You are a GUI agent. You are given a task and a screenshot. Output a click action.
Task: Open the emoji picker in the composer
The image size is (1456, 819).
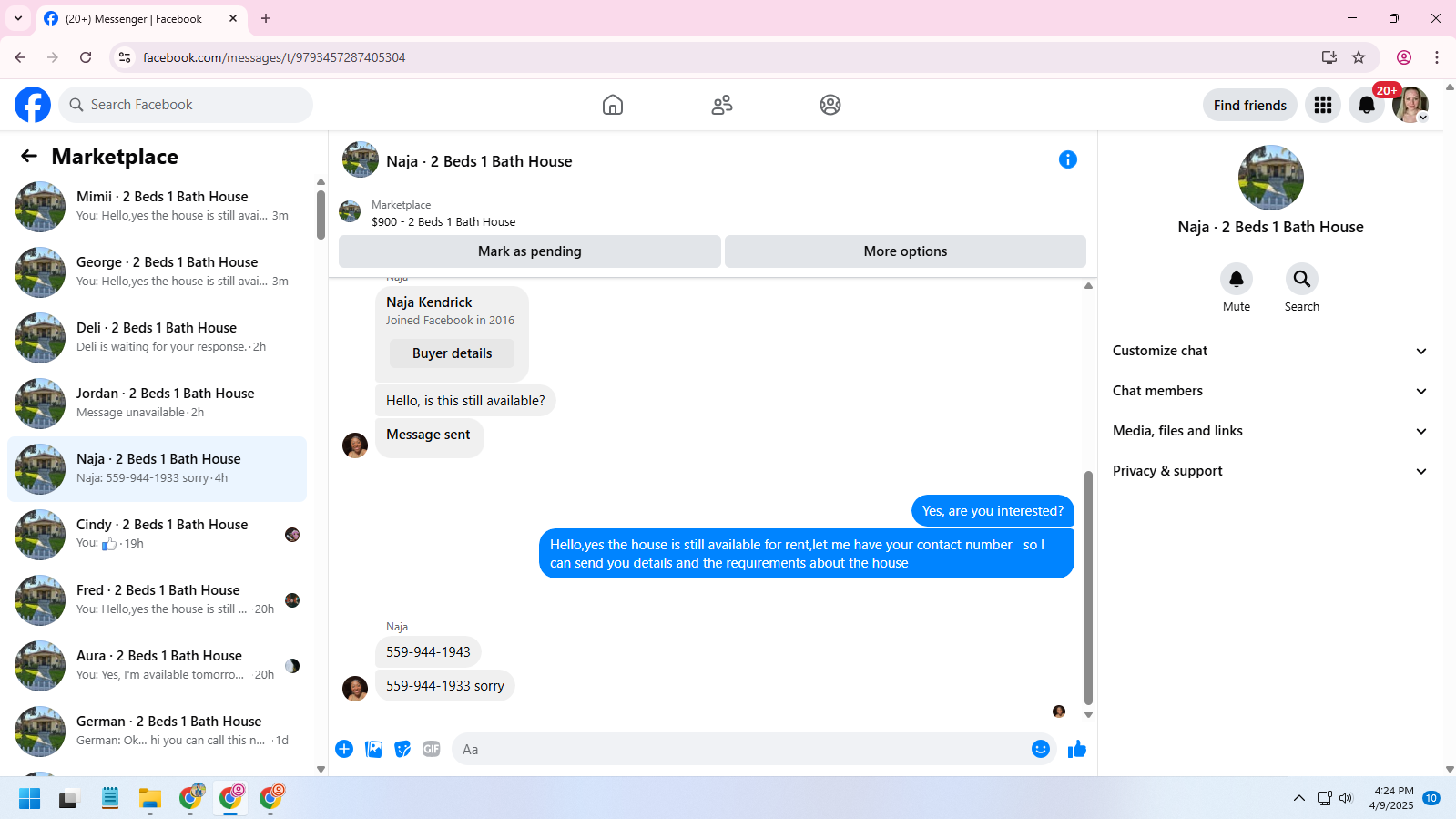coord(1041,749)
